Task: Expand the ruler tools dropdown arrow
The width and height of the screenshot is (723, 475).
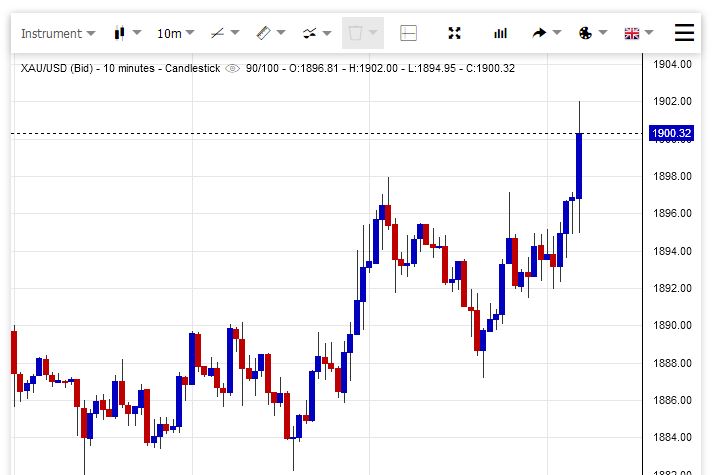Action: click(281, 32)
